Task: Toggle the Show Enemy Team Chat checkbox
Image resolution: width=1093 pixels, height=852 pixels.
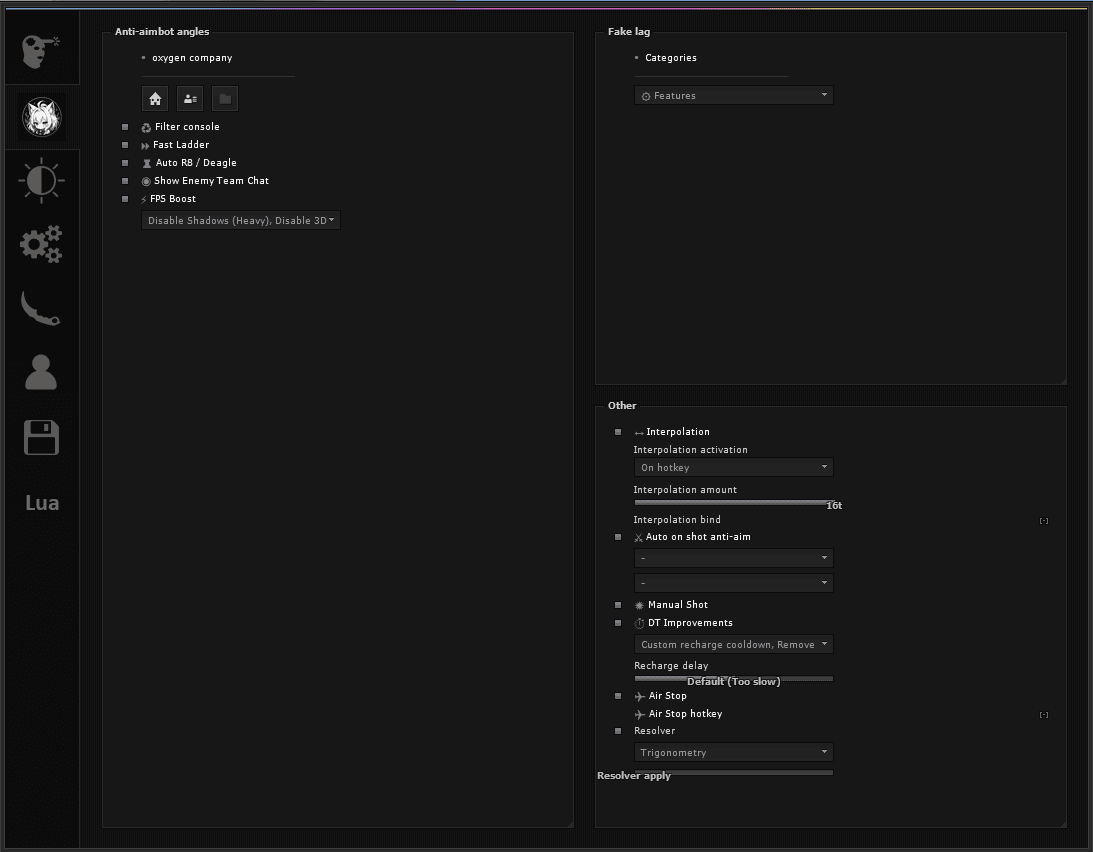Action: 125,181
